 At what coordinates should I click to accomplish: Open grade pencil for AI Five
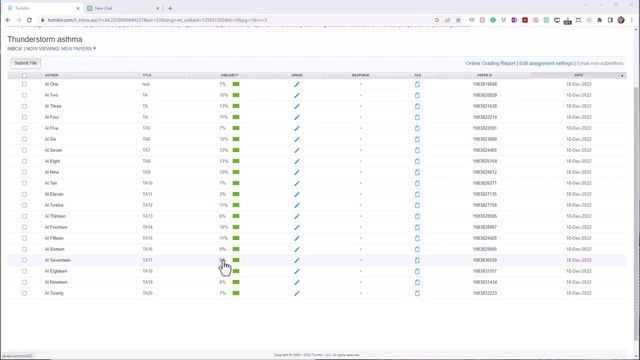tap(297, 129)
